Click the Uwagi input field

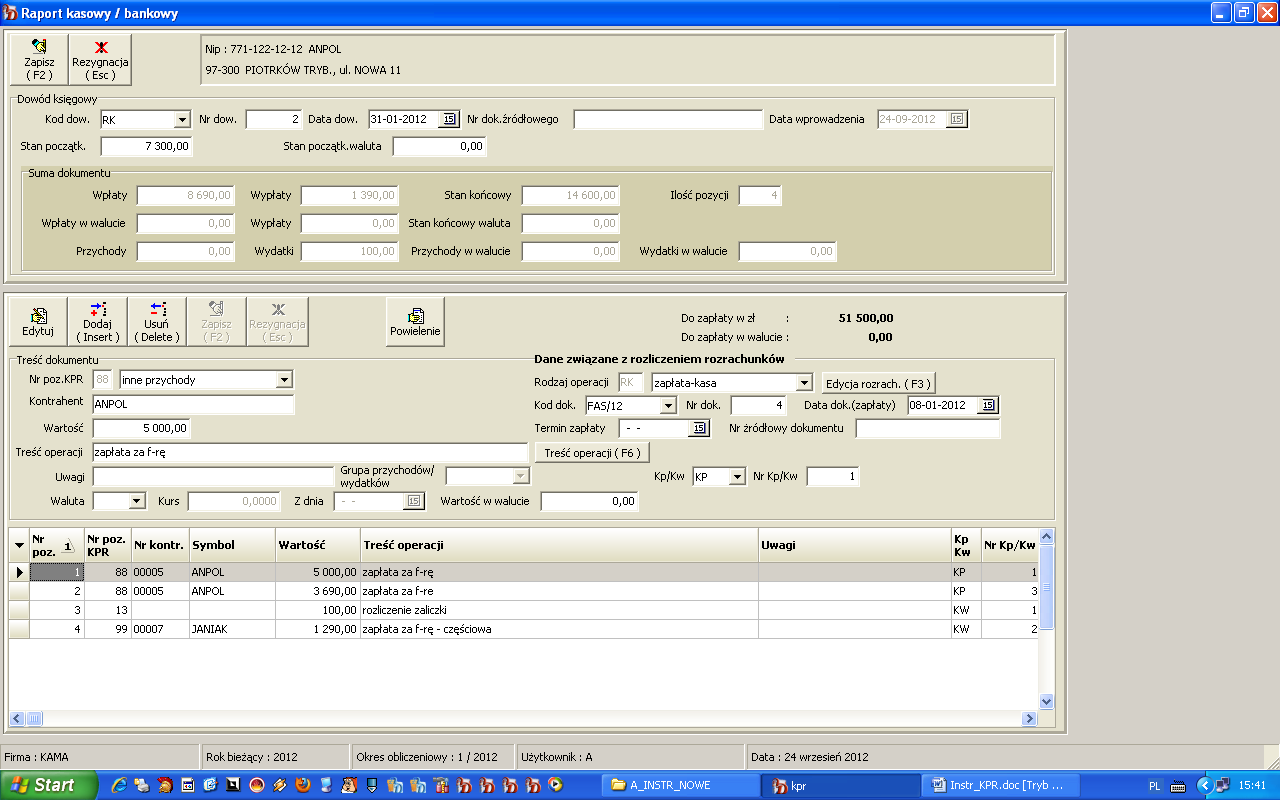[213, 477]
